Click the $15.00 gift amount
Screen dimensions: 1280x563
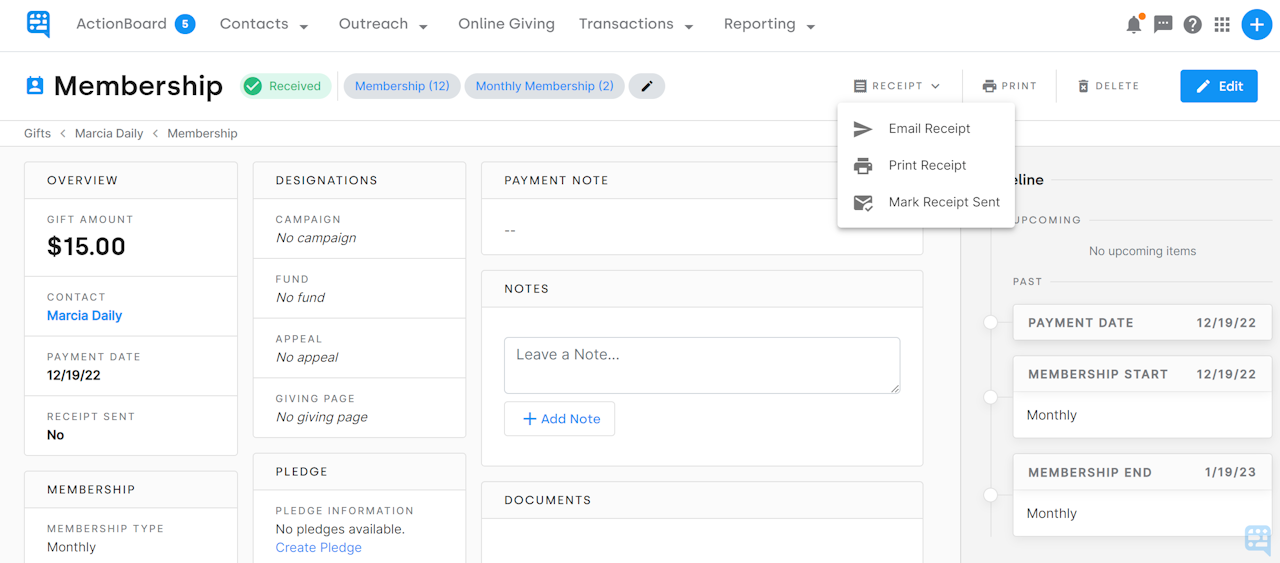click(x=86, y=246)
